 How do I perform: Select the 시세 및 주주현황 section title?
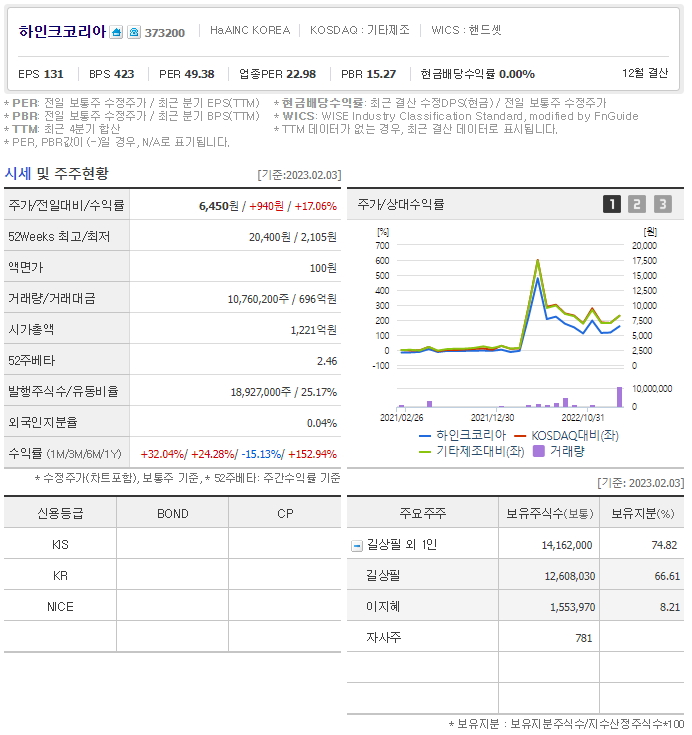coord(57,174)
